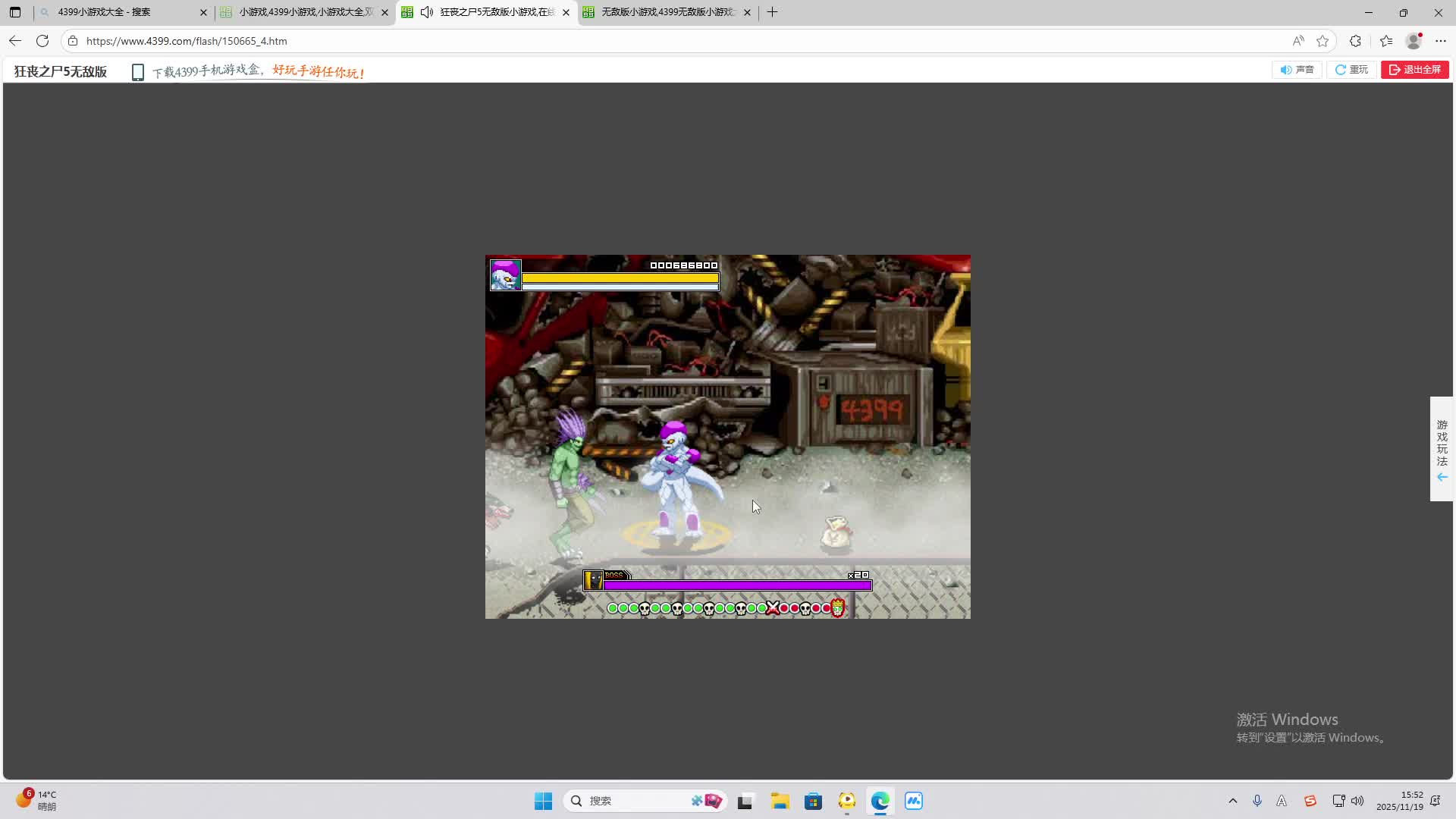Open browser extensions puzzle icon

click(x=1355, y=41)
